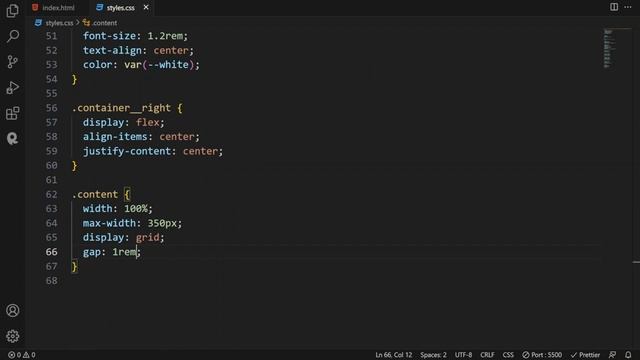The width and height of the screenshot is (640, 360).
Task: Open the Search panel
Action: (13, 36)
